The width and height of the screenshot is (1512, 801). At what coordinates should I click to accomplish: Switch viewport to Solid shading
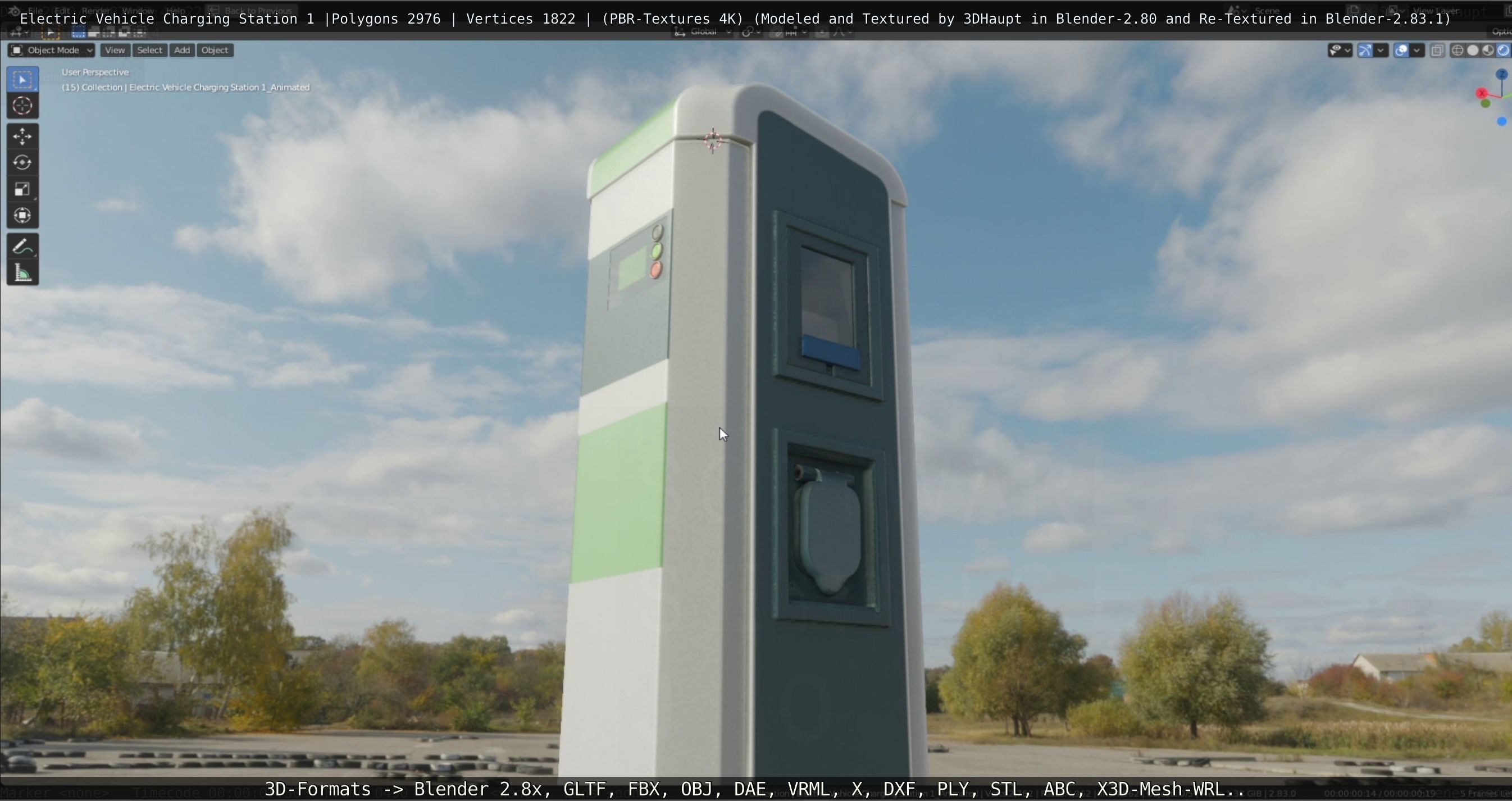(1473, 51)
